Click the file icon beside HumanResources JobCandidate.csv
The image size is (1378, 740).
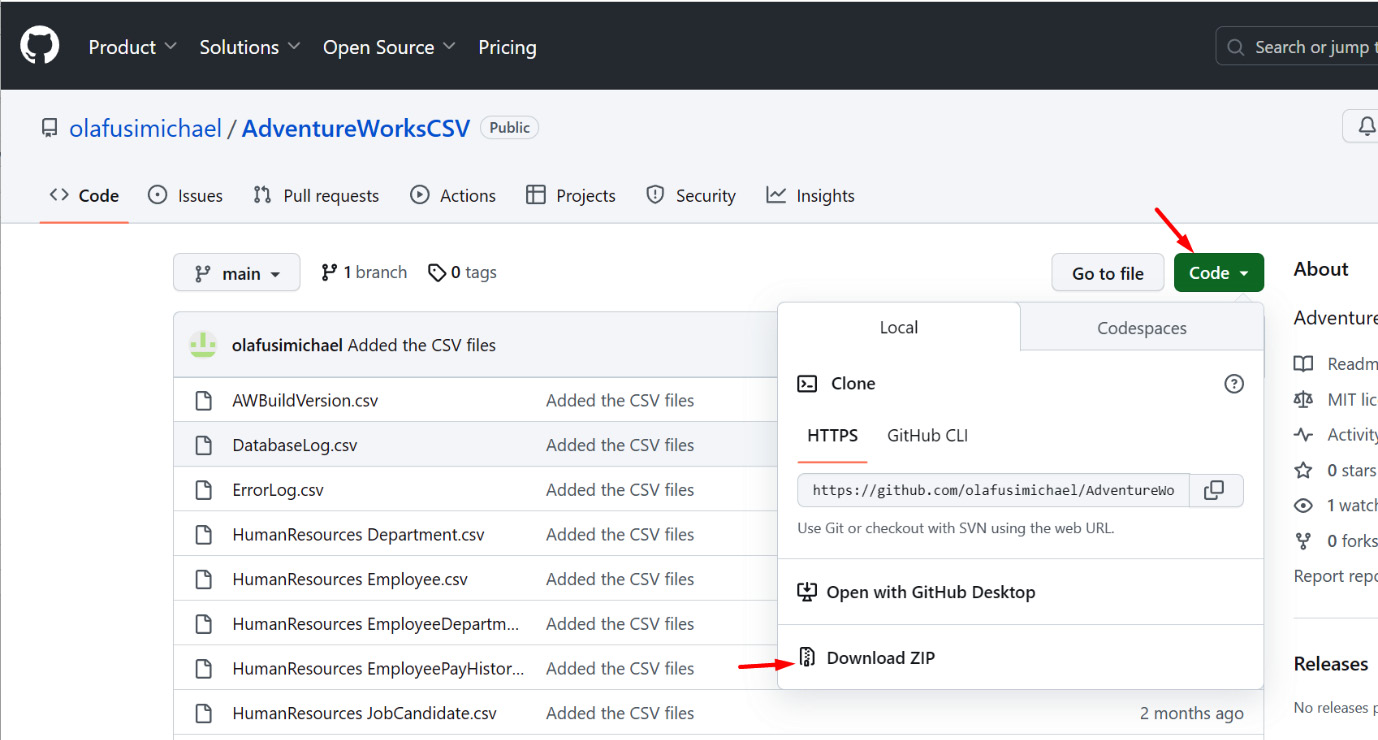coord(204,713)
